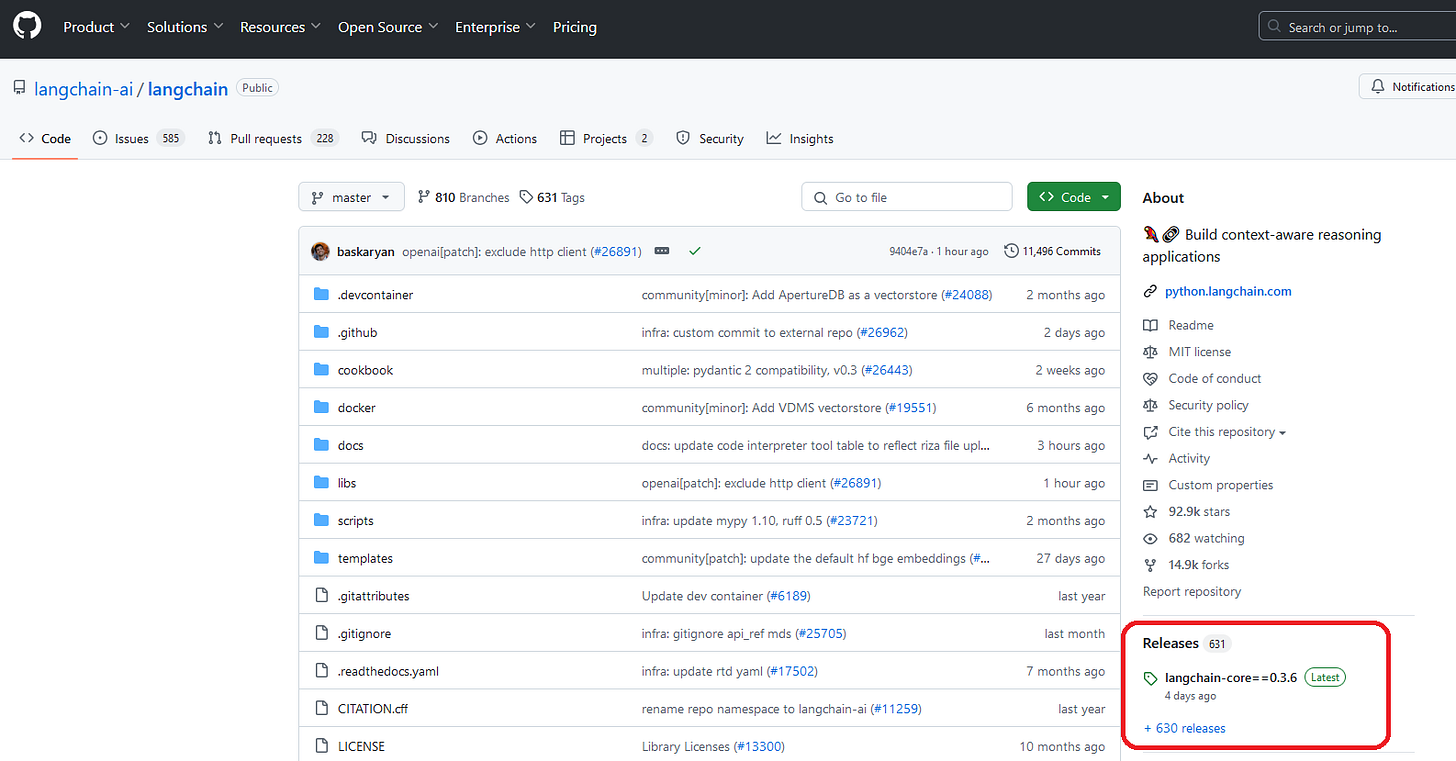Open the .readthedocs.yaml file

[x=388, y=671]
